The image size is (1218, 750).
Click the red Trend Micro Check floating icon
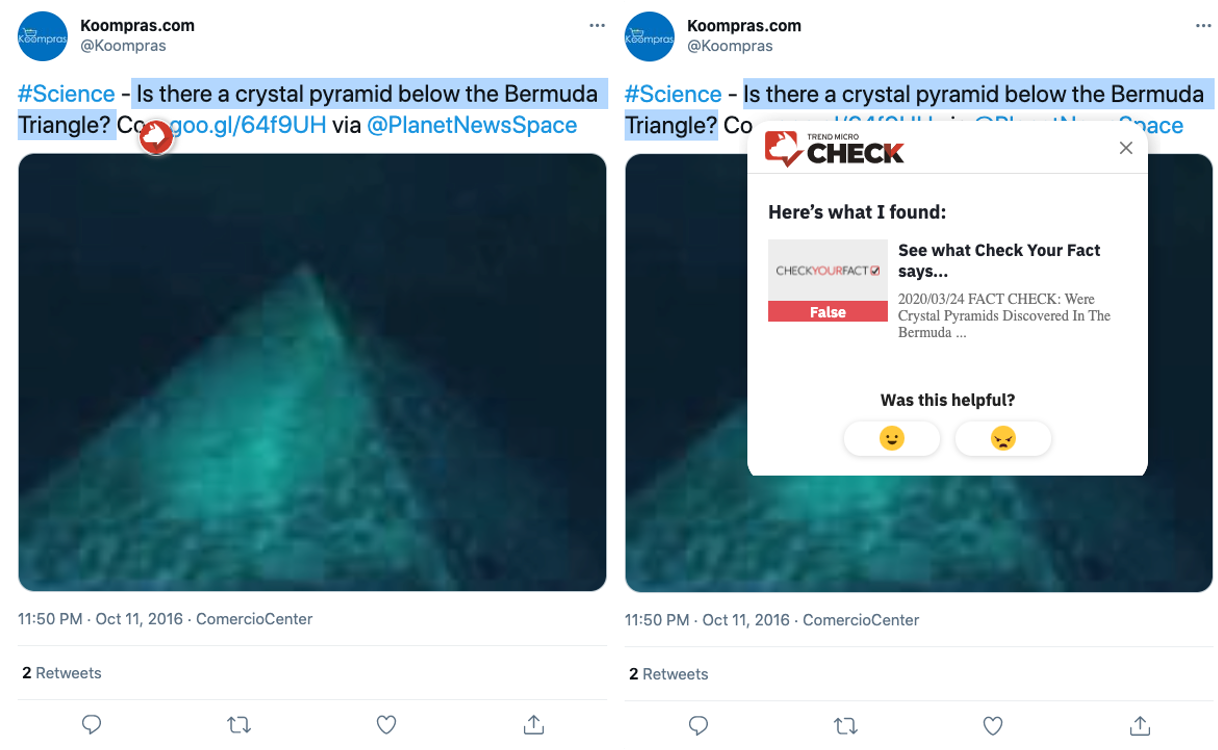click(x=156, y=138)
